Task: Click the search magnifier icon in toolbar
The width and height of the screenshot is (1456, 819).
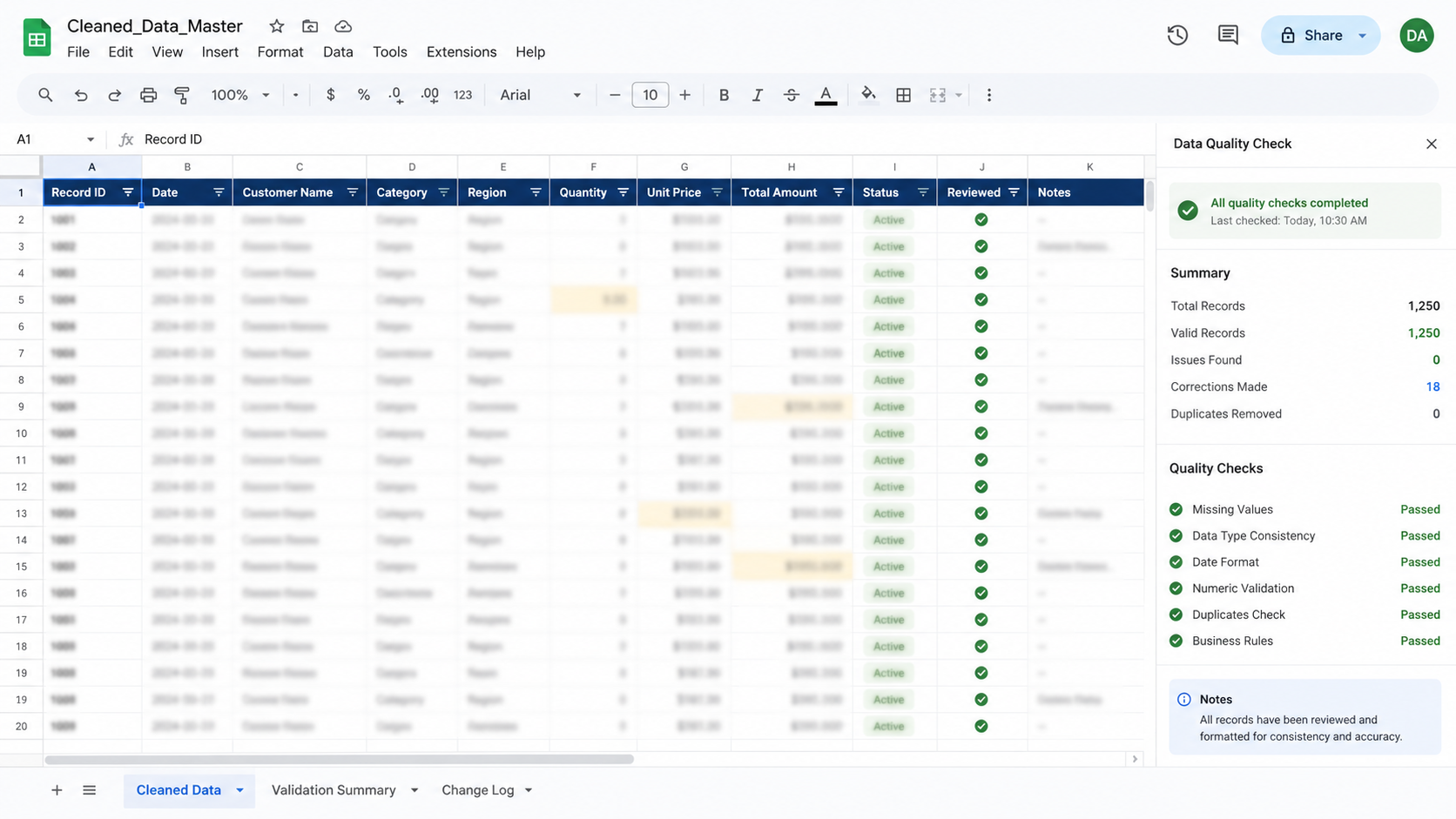Action: click(x=45, y=95)
